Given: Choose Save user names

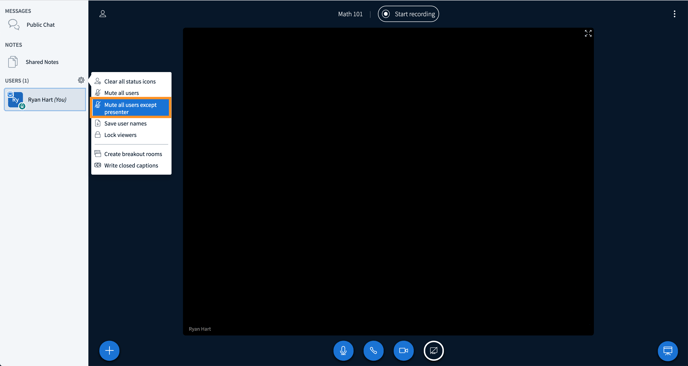Looking at the screenshot, I should pos(131,123).
